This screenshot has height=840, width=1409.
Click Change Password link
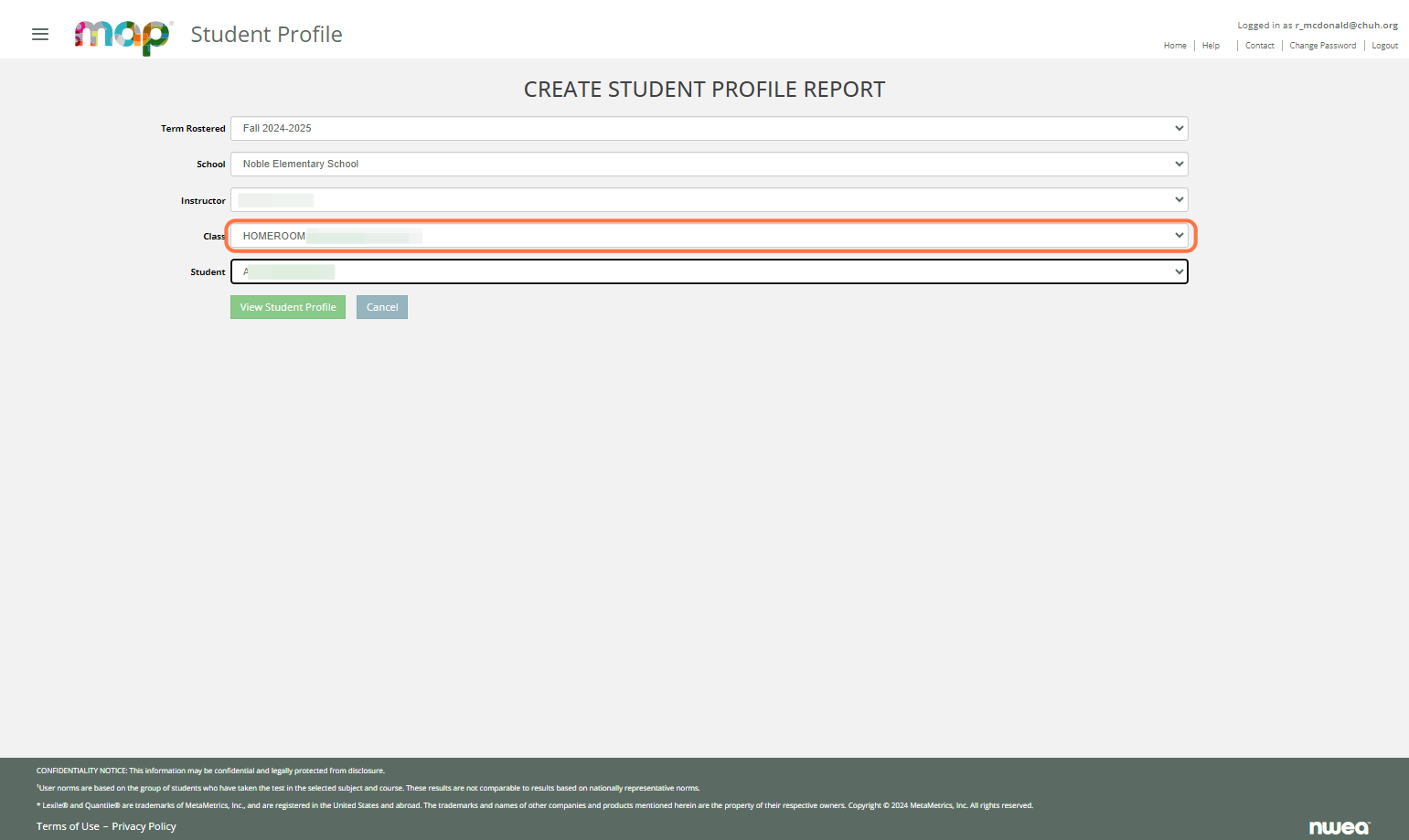click(1322, 46)
